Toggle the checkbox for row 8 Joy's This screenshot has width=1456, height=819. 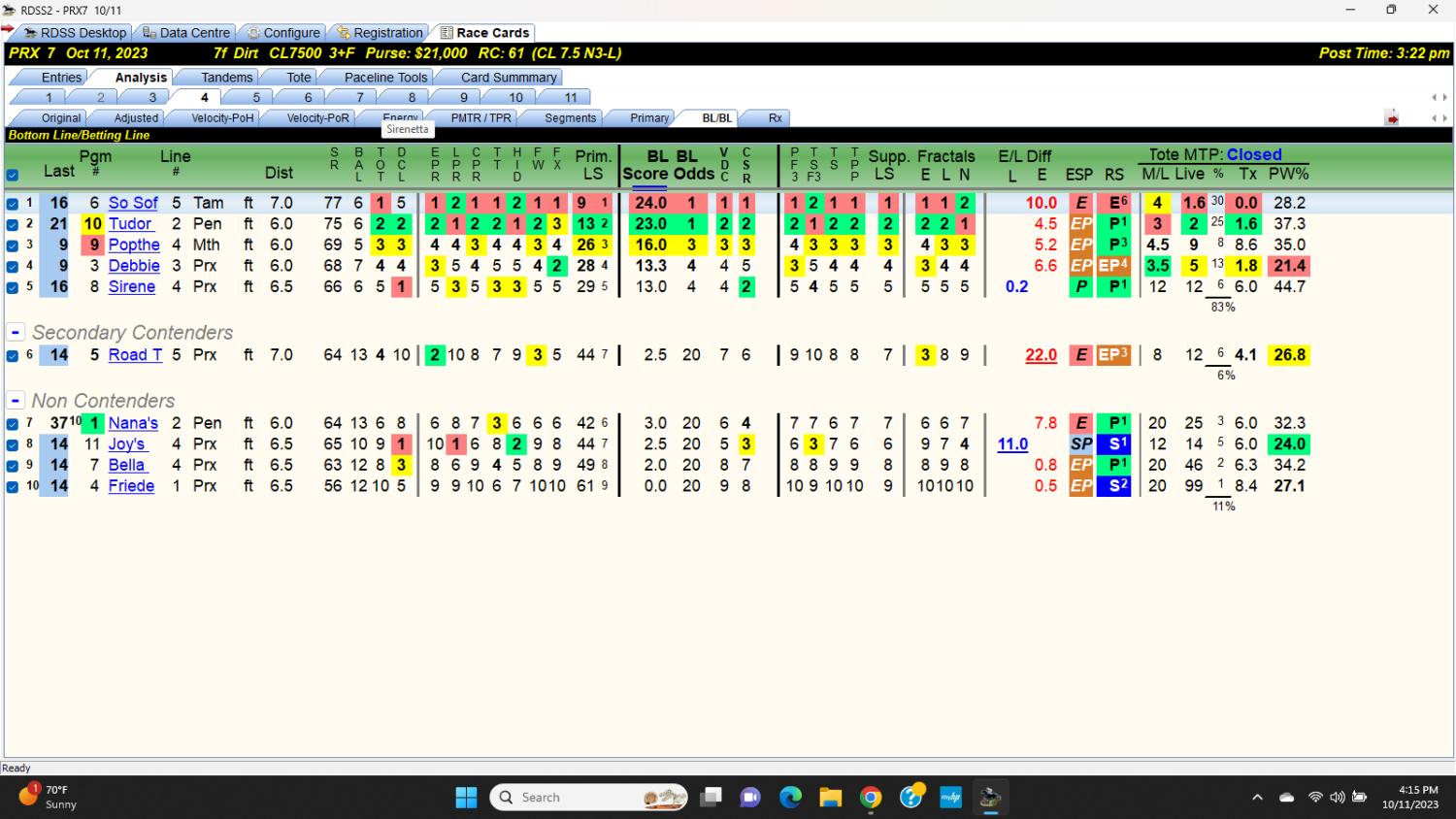pyautogui.click(x=12, y=445)
